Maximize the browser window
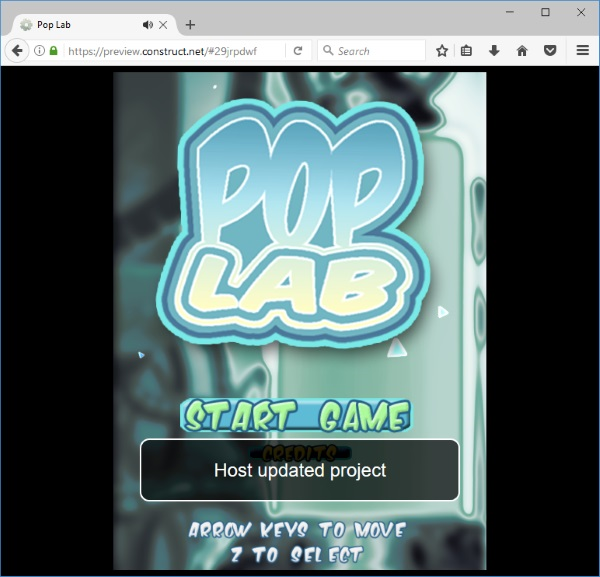The height and width of the screenshot is (577, 600). 545,12
